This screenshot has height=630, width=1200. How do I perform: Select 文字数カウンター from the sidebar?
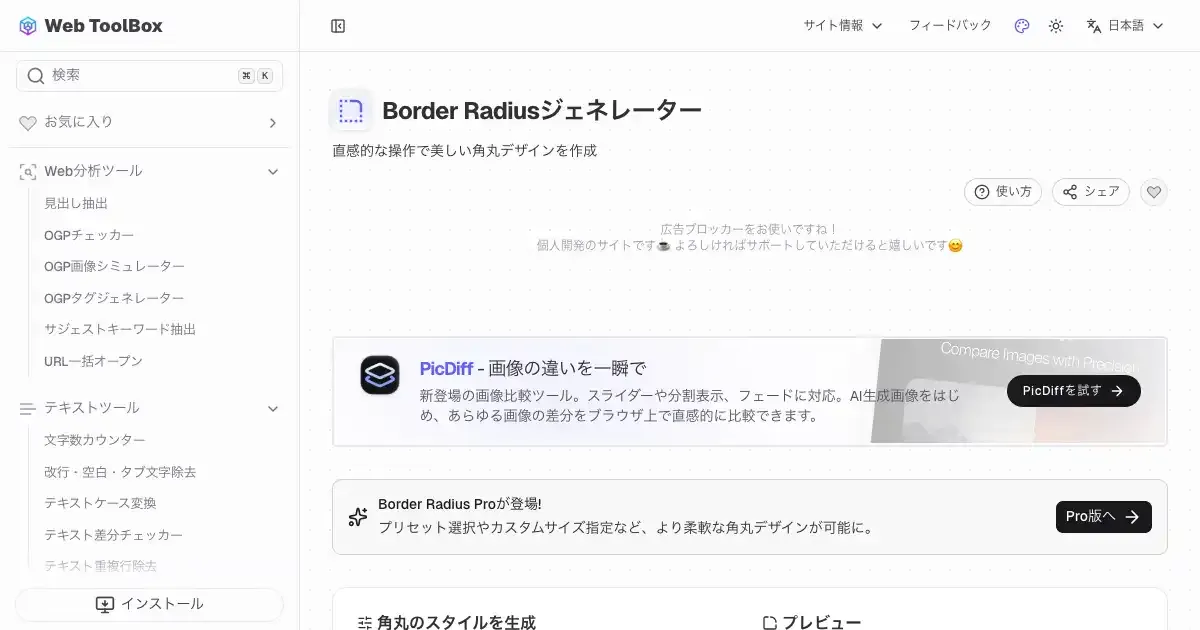tap(95, 440)
